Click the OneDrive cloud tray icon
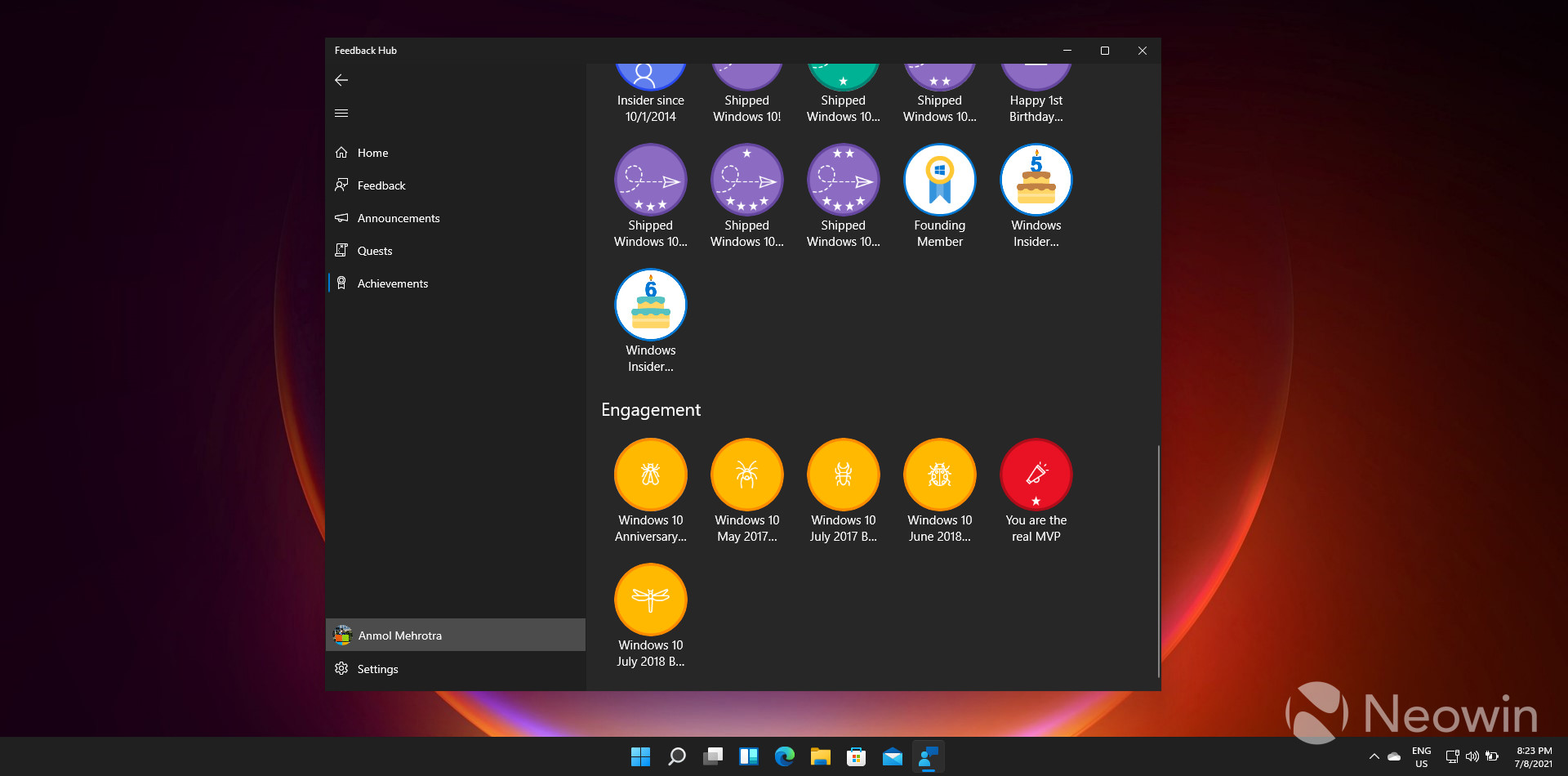Image resolution: width=1568 pixels, height=776 pixels. click(1394, 757)
